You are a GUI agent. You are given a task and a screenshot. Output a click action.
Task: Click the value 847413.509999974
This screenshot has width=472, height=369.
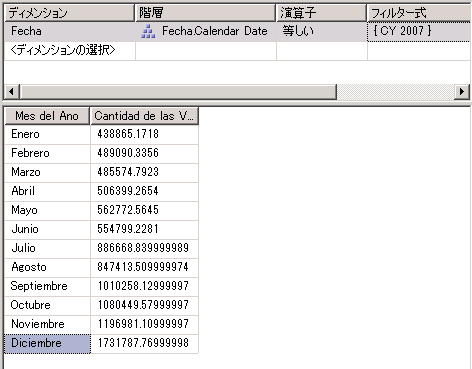coord(144,268)
